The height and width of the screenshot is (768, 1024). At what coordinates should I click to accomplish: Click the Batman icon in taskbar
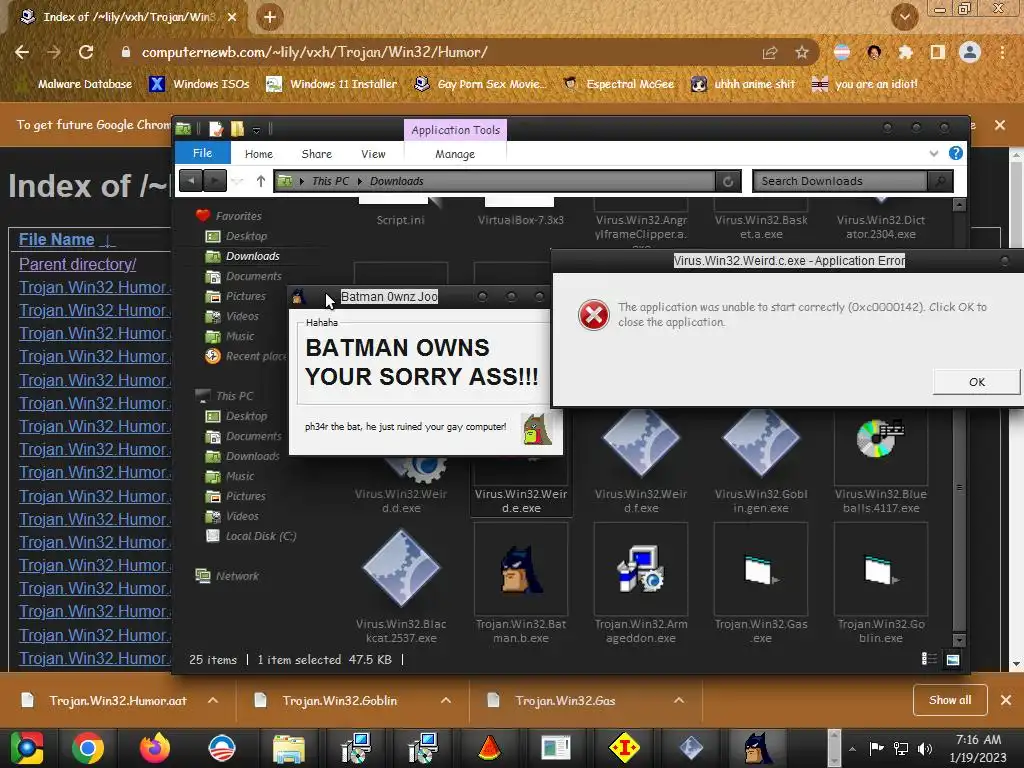pos(758,748)
